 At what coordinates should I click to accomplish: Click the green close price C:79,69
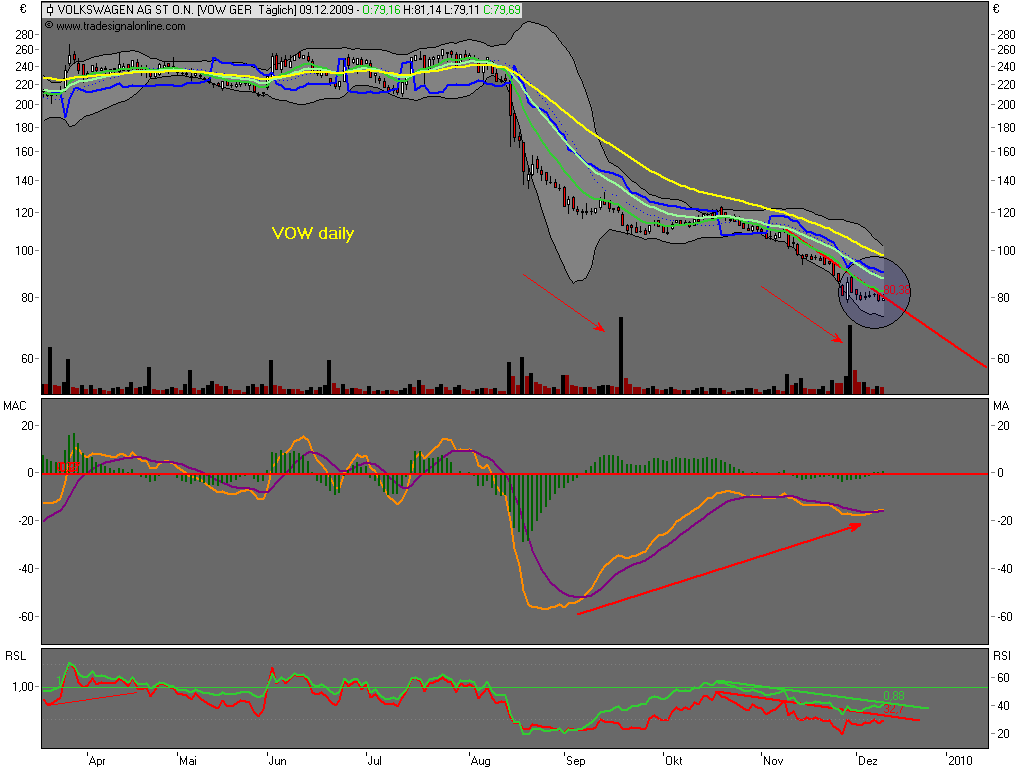coord(499,10)
